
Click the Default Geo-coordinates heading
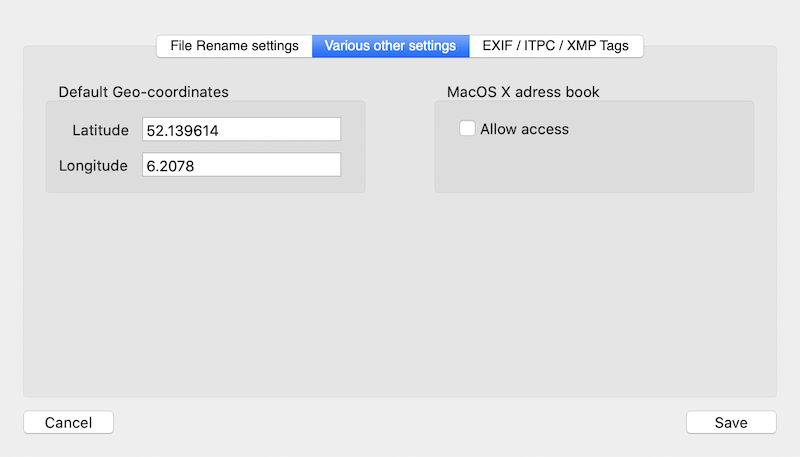(x=143, y=92)
